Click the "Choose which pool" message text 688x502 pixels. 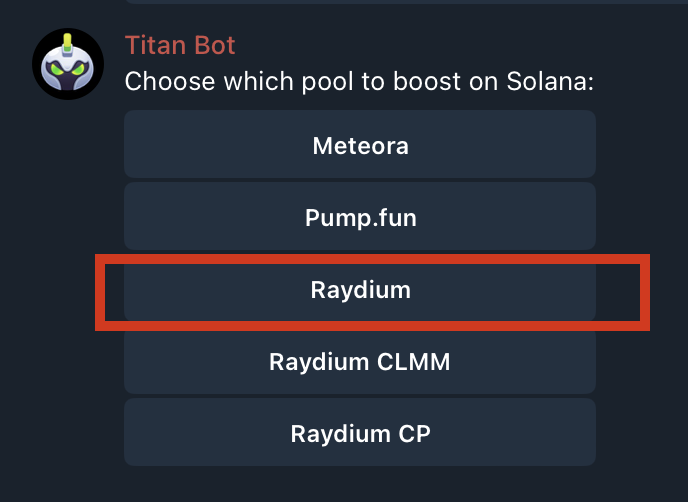(x=359, y=81)
